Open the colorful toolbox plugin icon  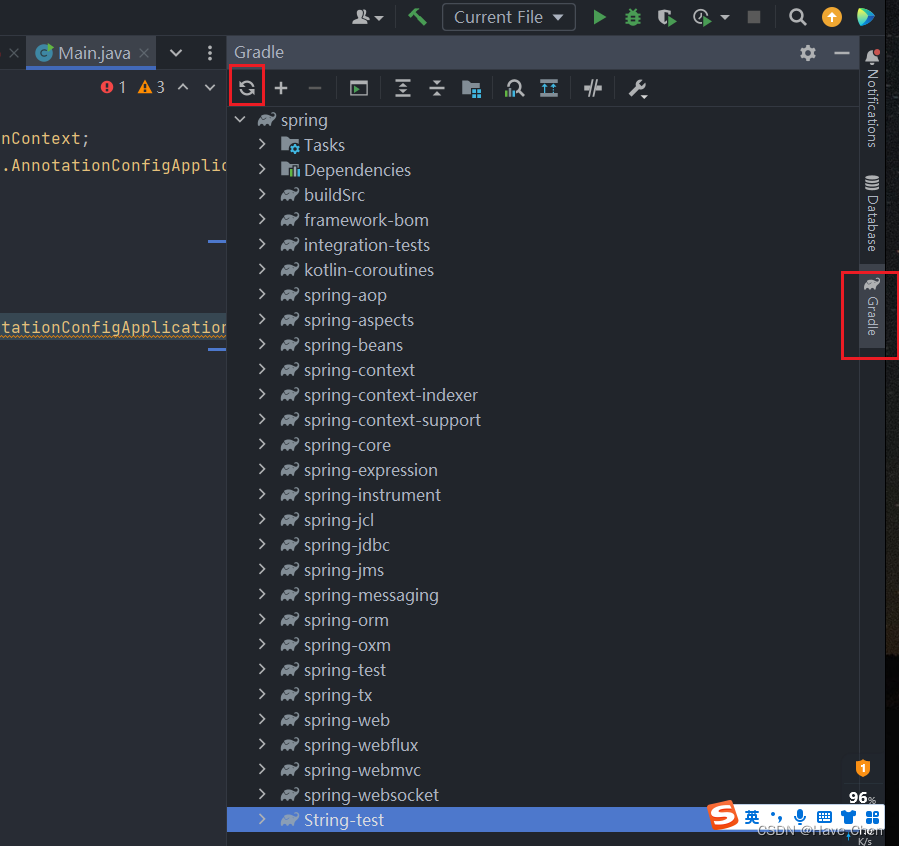point(865,17)
